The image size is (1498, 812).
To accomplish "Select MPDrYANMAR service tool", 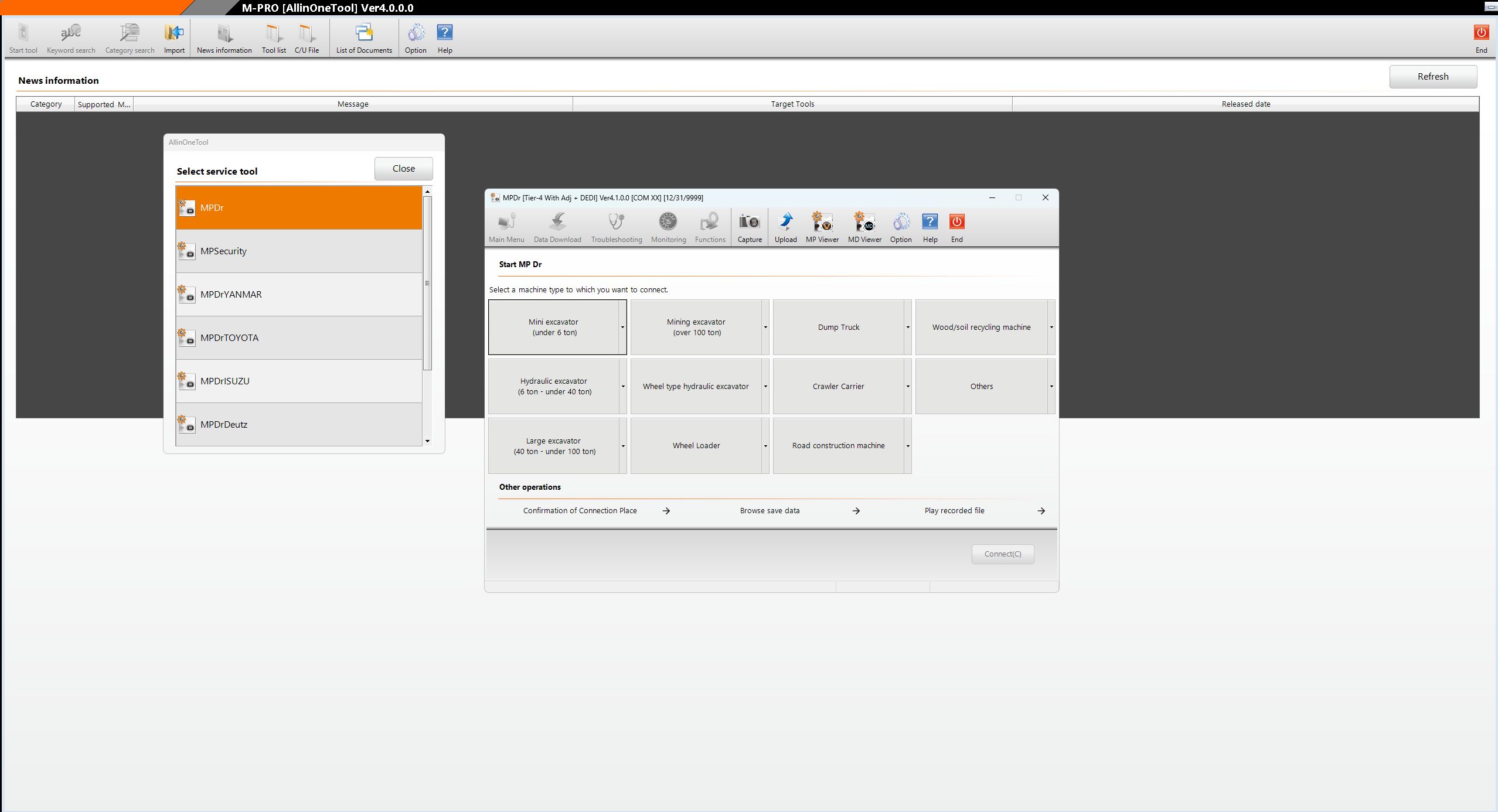I will [299, 295].
